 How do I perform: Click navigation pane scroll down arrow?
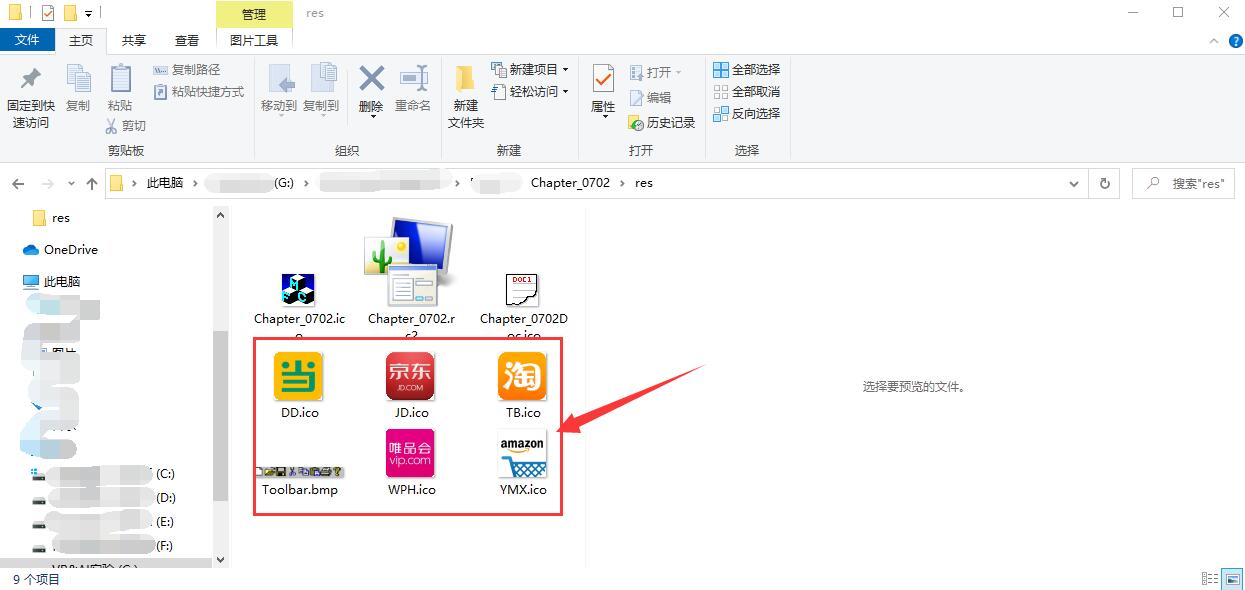(221, 560)
